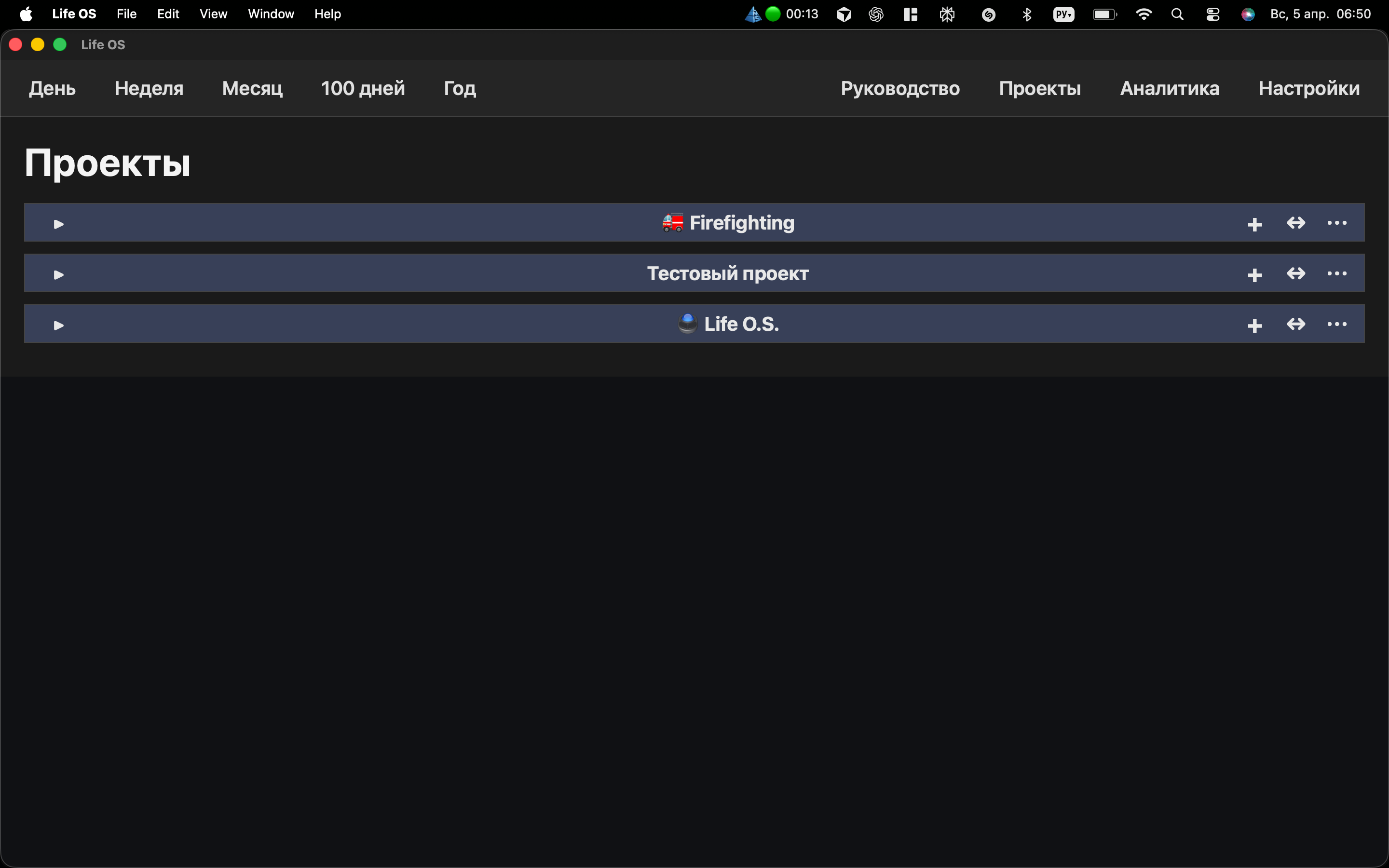Viewport: 1389px width, 868px height.
Task: Click the Firefighting project title
Action: pyautogui.click(x=728, y=223)
